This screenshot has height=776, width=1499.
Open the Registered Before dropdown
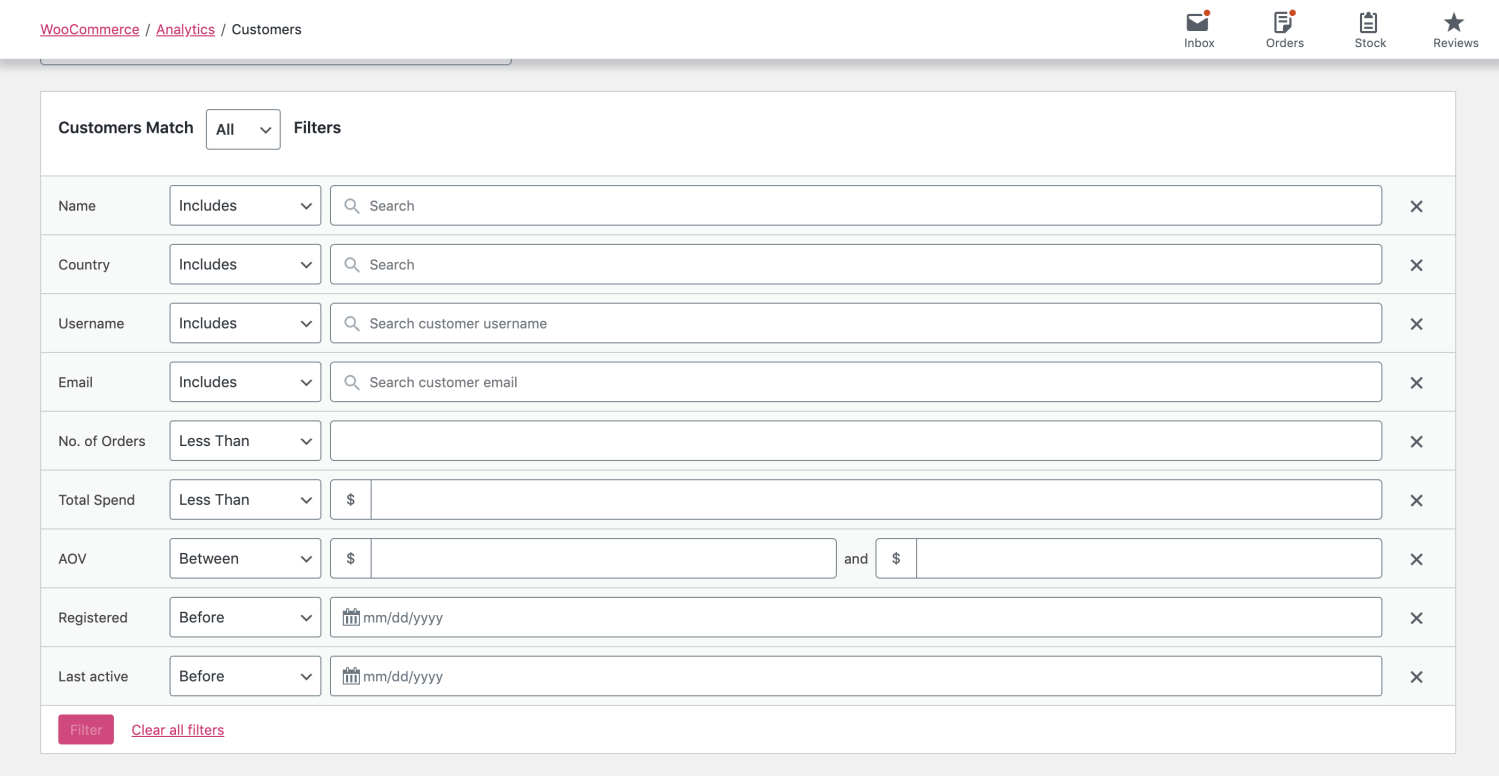pyautogui.click(x=245, y=618)
